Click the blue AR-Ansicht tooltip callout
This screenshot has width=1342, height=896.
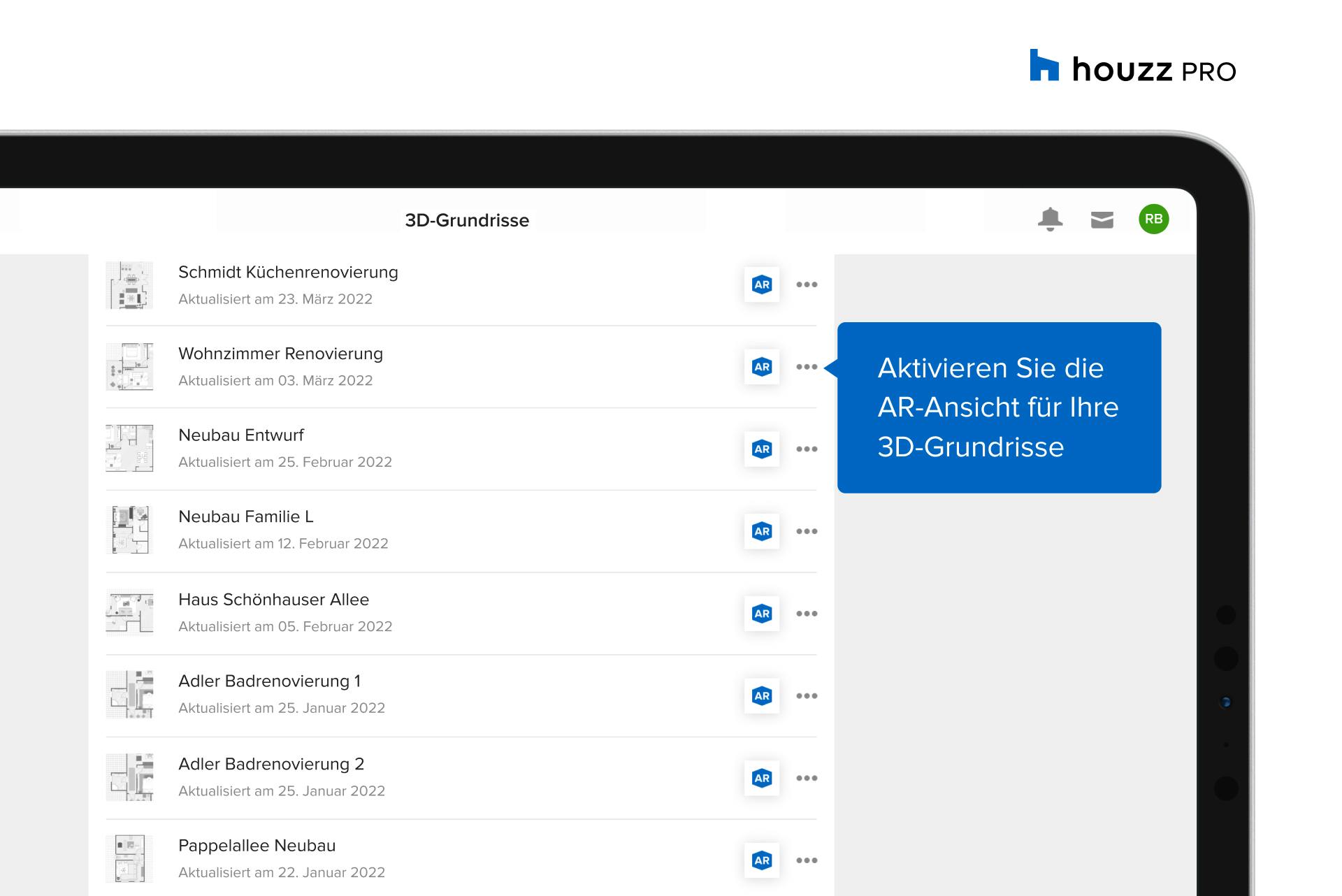click(998, 407)
